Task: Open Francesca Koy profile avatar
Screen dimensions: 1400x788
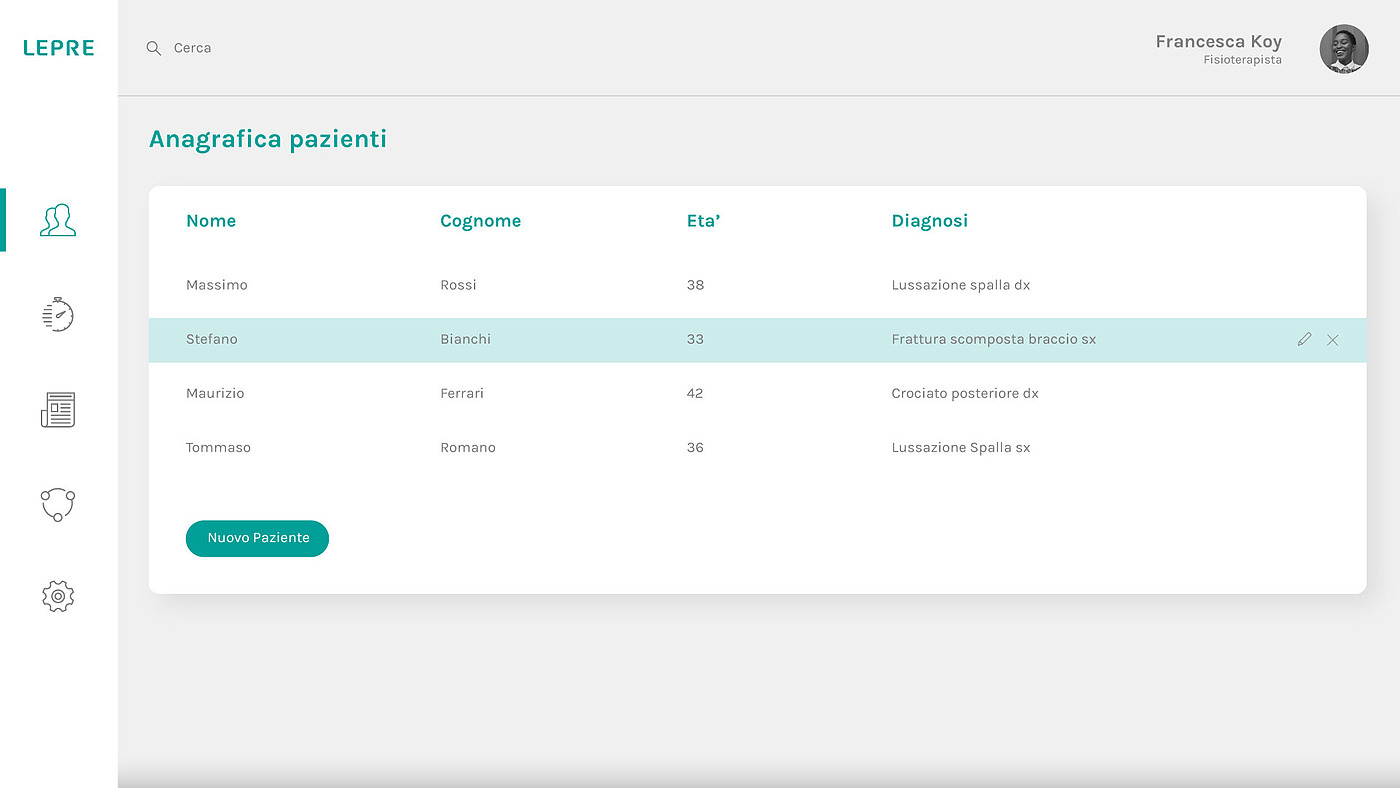Action: [x=1344, y=49]
